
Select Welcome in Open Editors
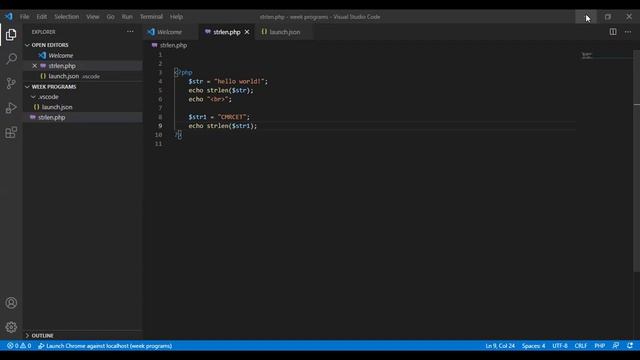point(61,56)
